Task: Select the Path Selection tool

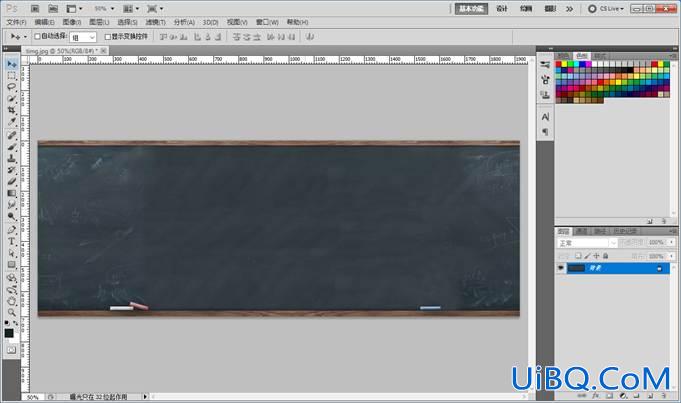Action: (12, 253)
